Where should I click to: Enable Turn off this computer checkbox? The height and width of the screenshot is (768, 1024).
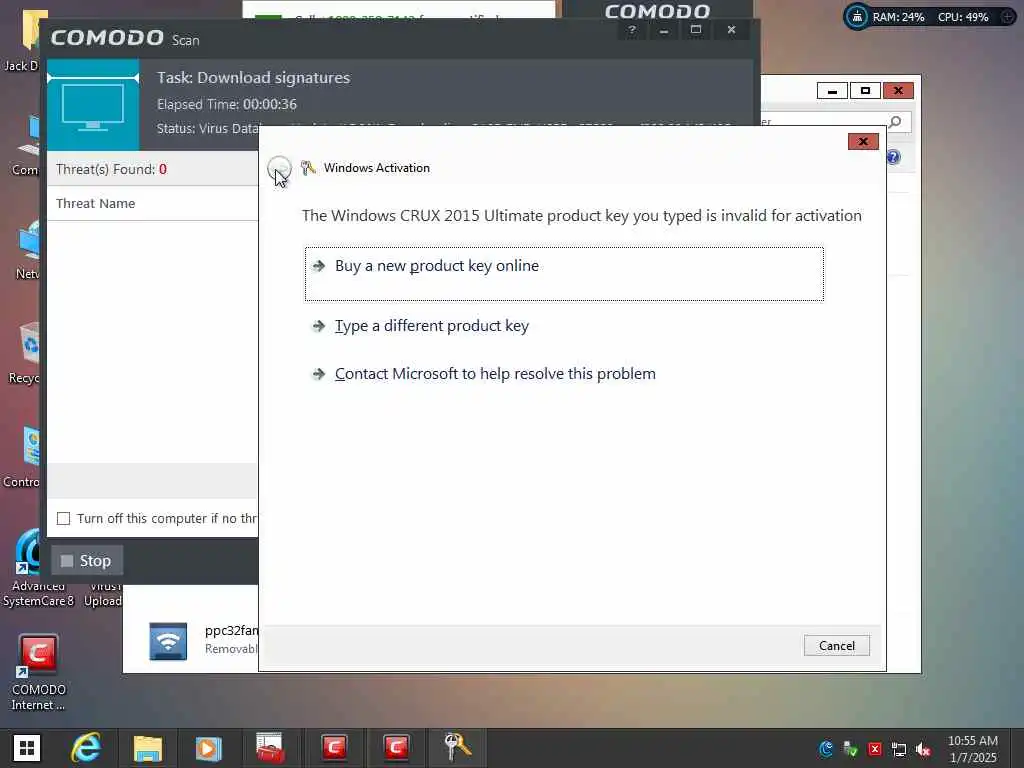click(63, 519)
